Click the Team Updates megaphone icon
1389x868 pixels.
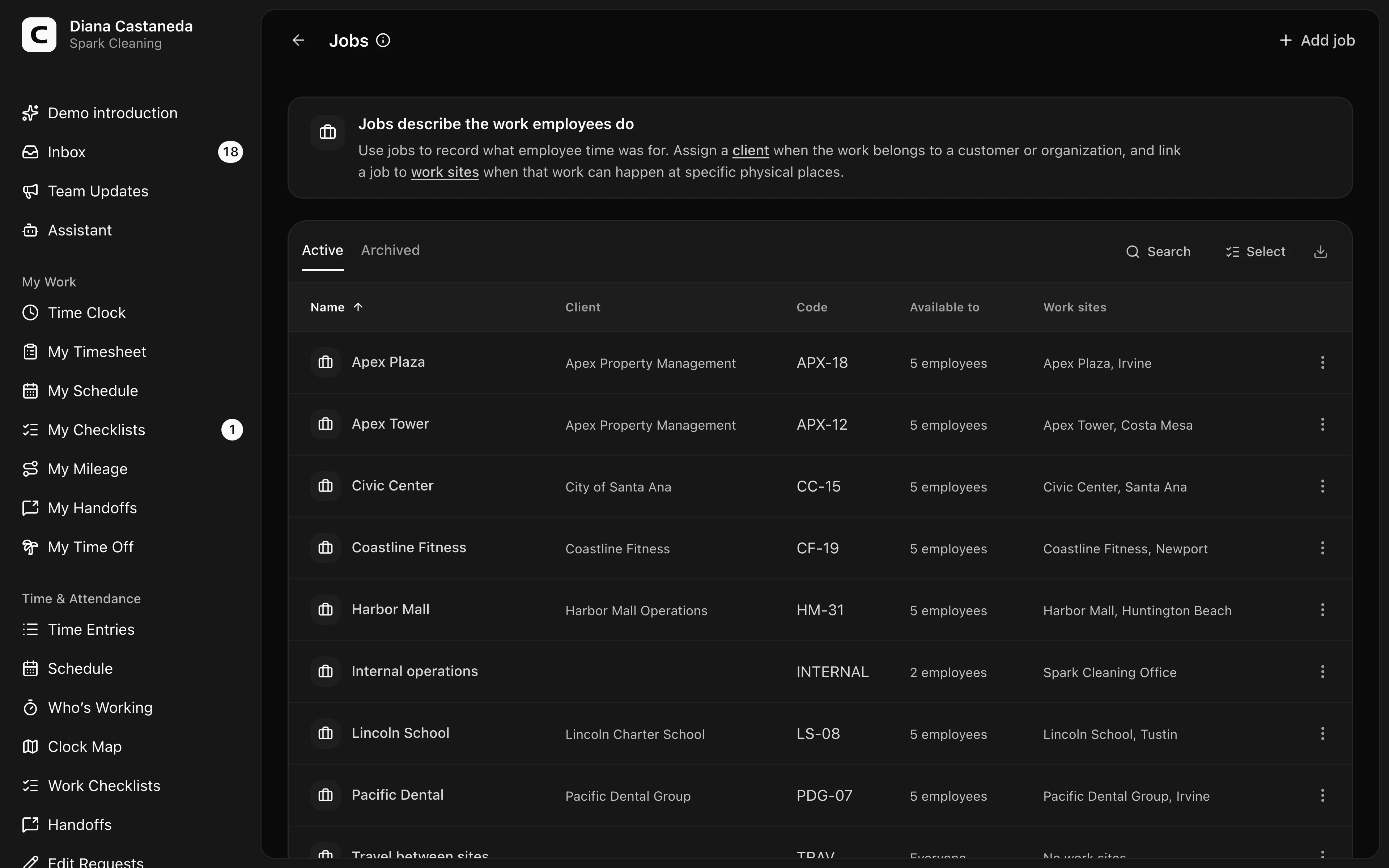[x=30, y=191]
